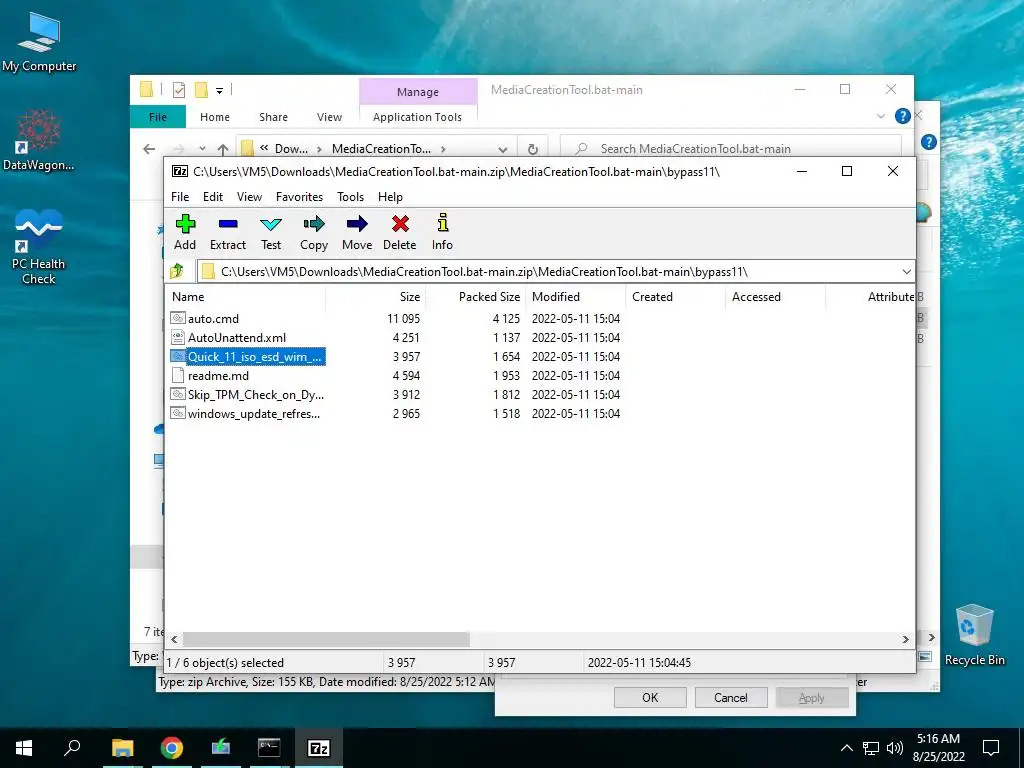Open taskbar search
The image size is (1024, 768).
point(72,747)
